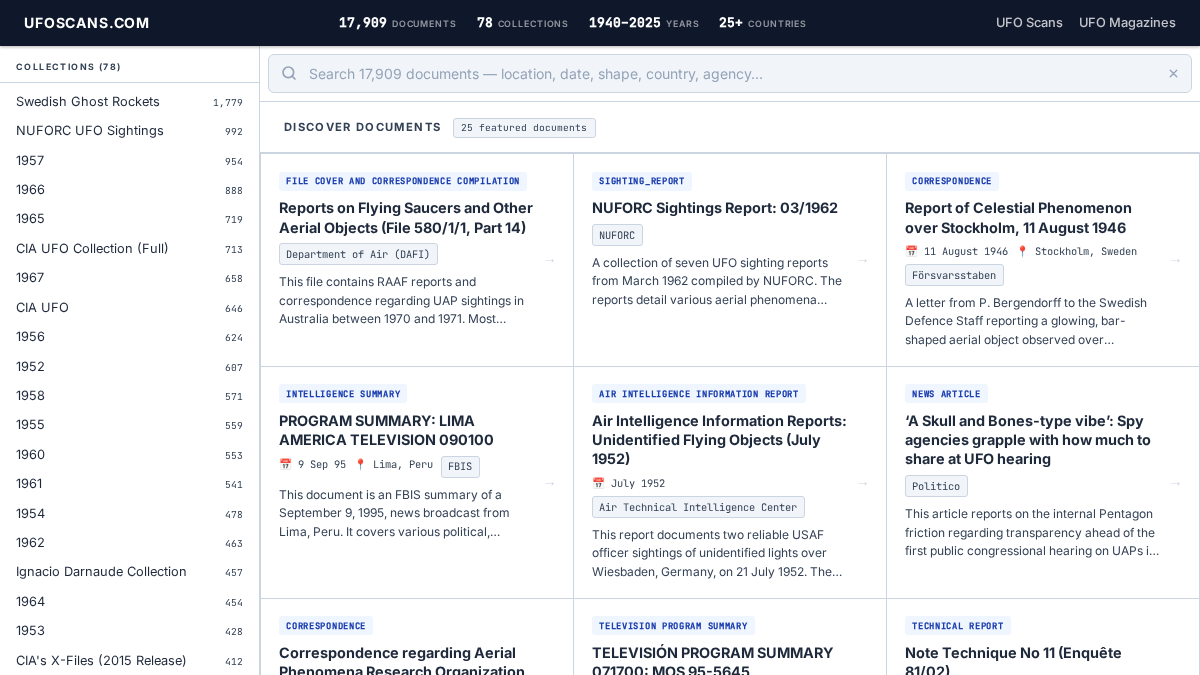Click the FBIS agency tag

[460, 466]
